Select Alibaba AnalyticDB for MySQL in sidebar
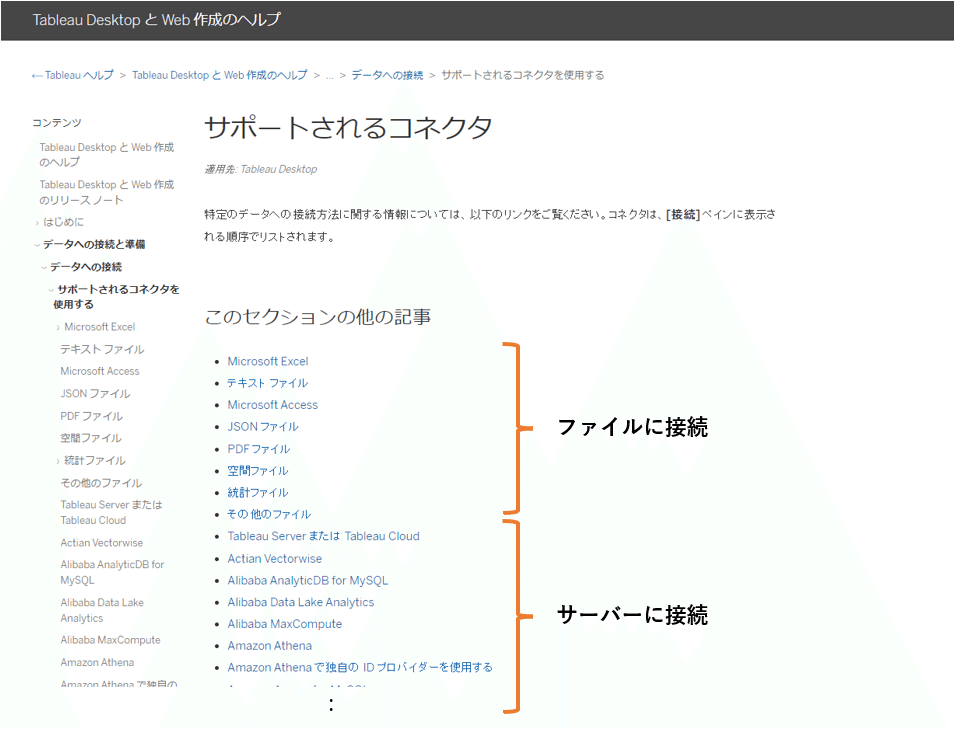This screenshot has height=729, width=954. tap(112, 572)
